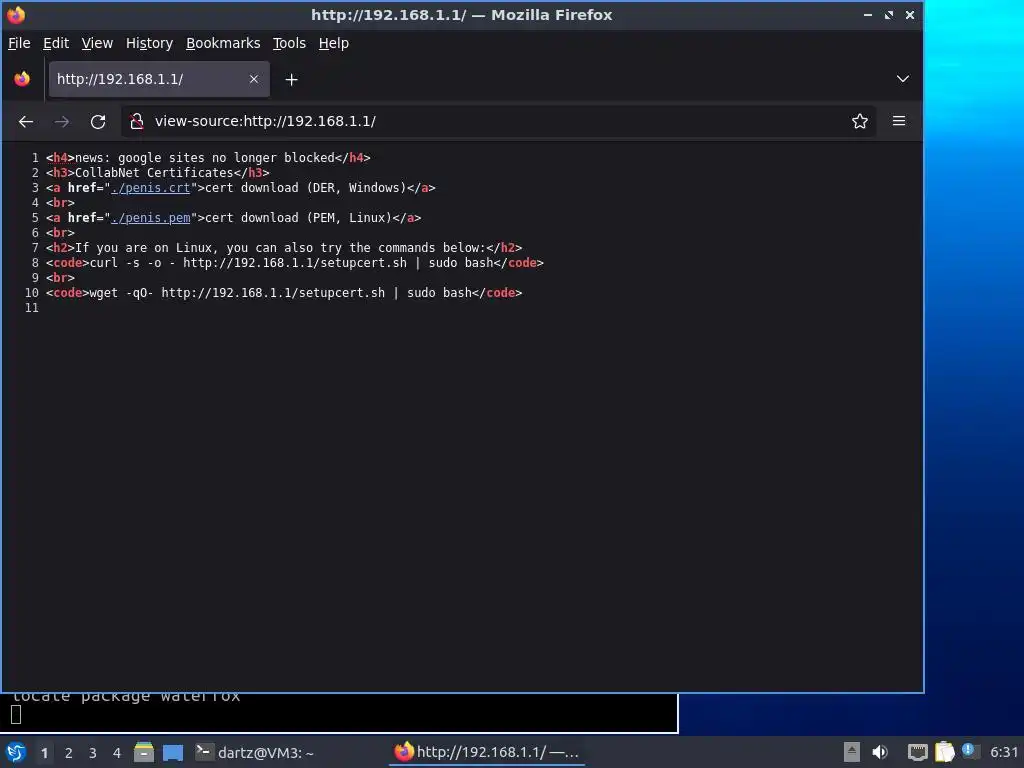
Task: Open the volume control tray icon
Action: pos(880,752)
